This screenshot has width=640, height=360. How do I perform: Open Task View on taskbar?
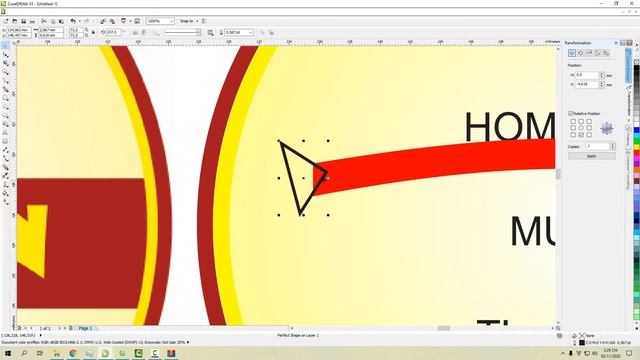tap(40, 353)
